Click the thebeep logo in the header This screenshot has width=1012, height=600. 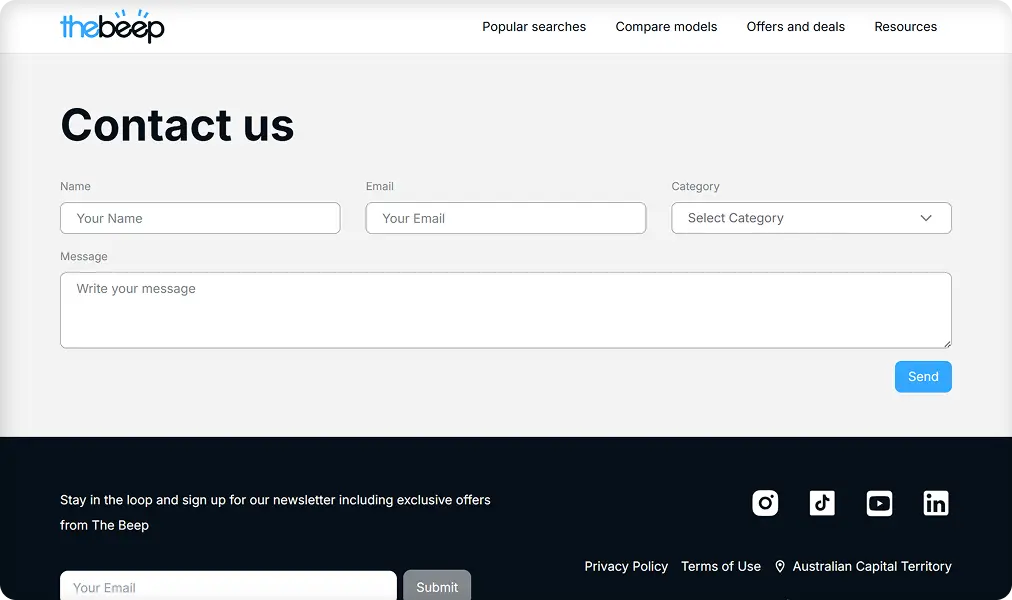[x=112, y=27]
